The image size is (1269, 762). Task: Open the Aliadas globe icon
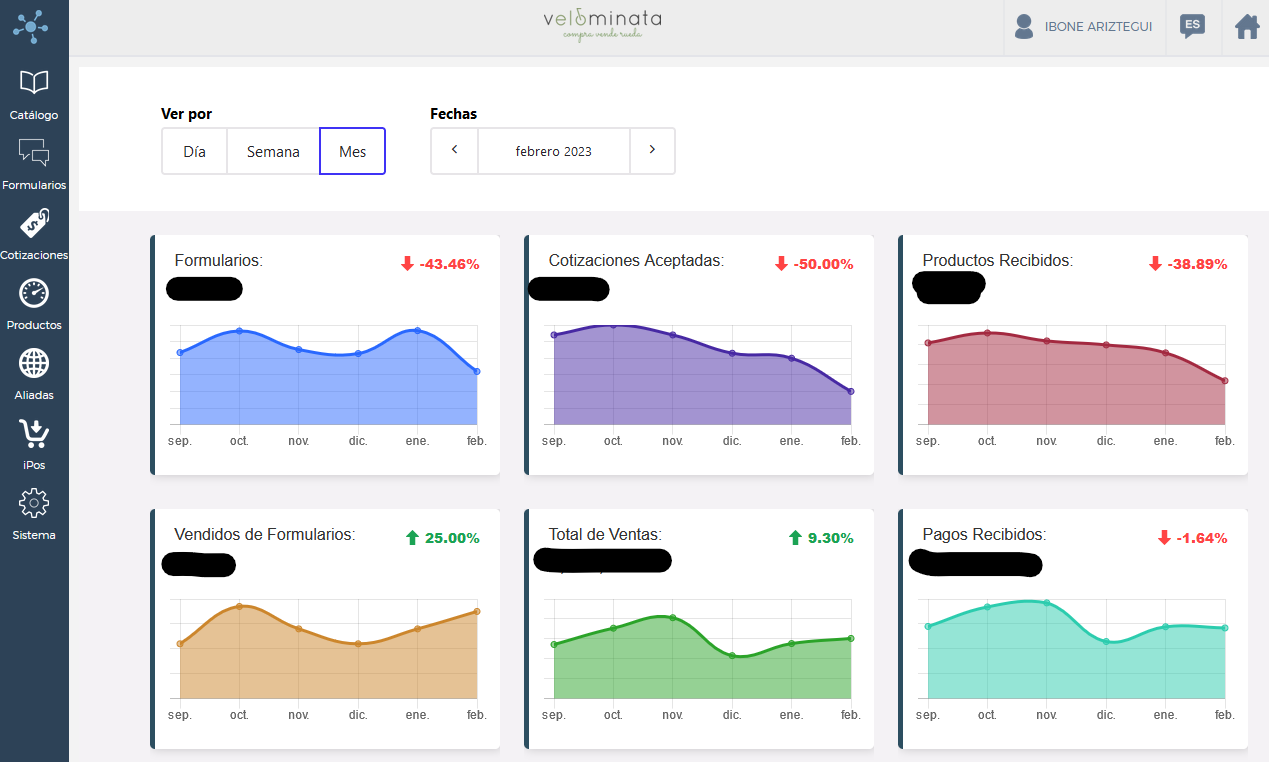34,363
